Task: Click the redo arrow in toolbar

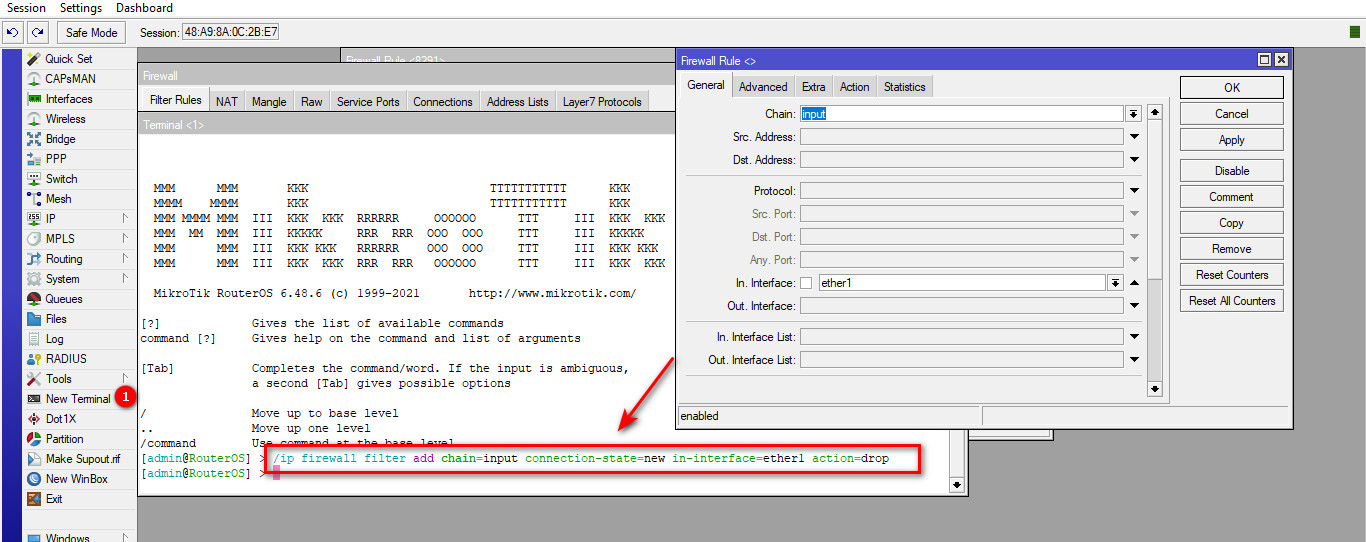Action: coord(36,33)
